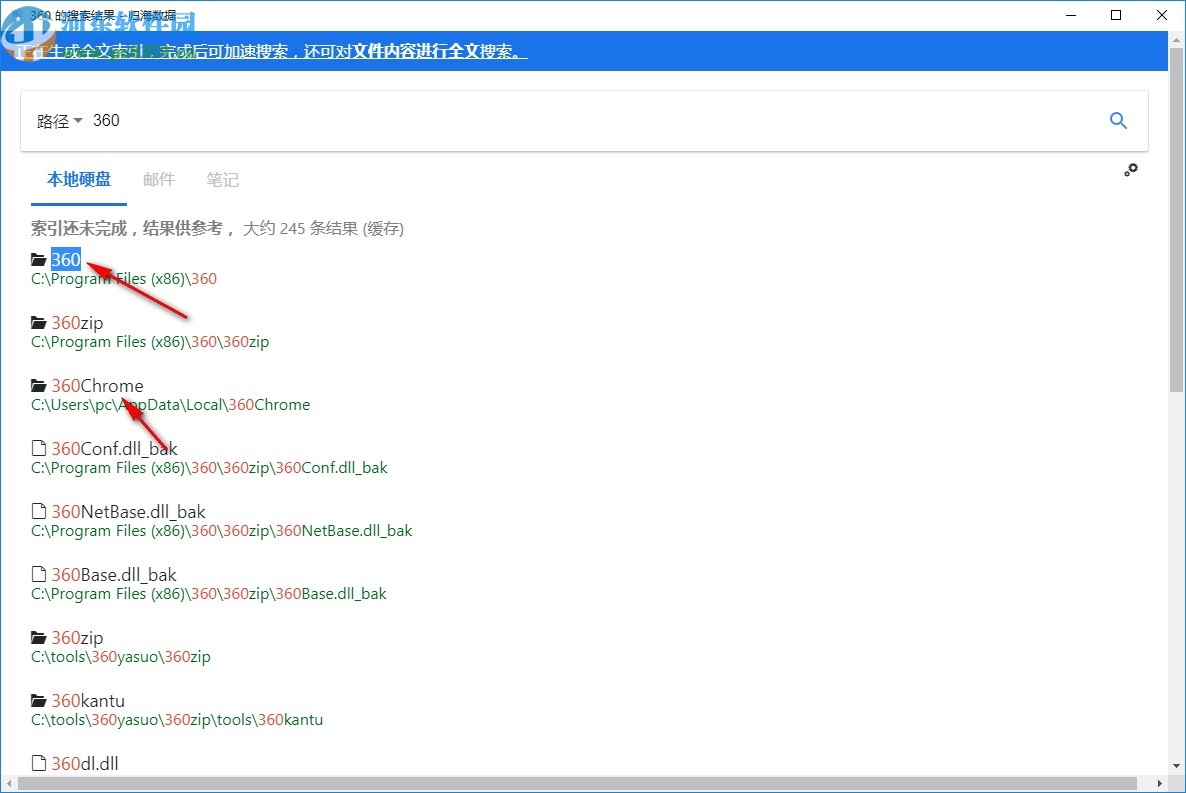
Task: Open the highlighted 360 folder result
Action: [66, 260]
